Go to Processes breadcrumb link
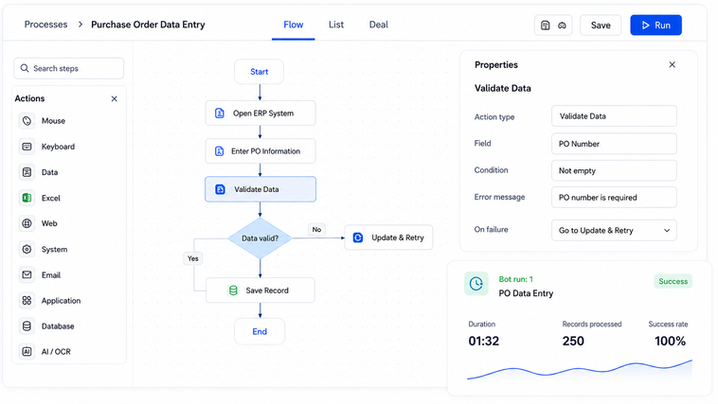This screenshot has height=404, width=718. coord(46,25)
